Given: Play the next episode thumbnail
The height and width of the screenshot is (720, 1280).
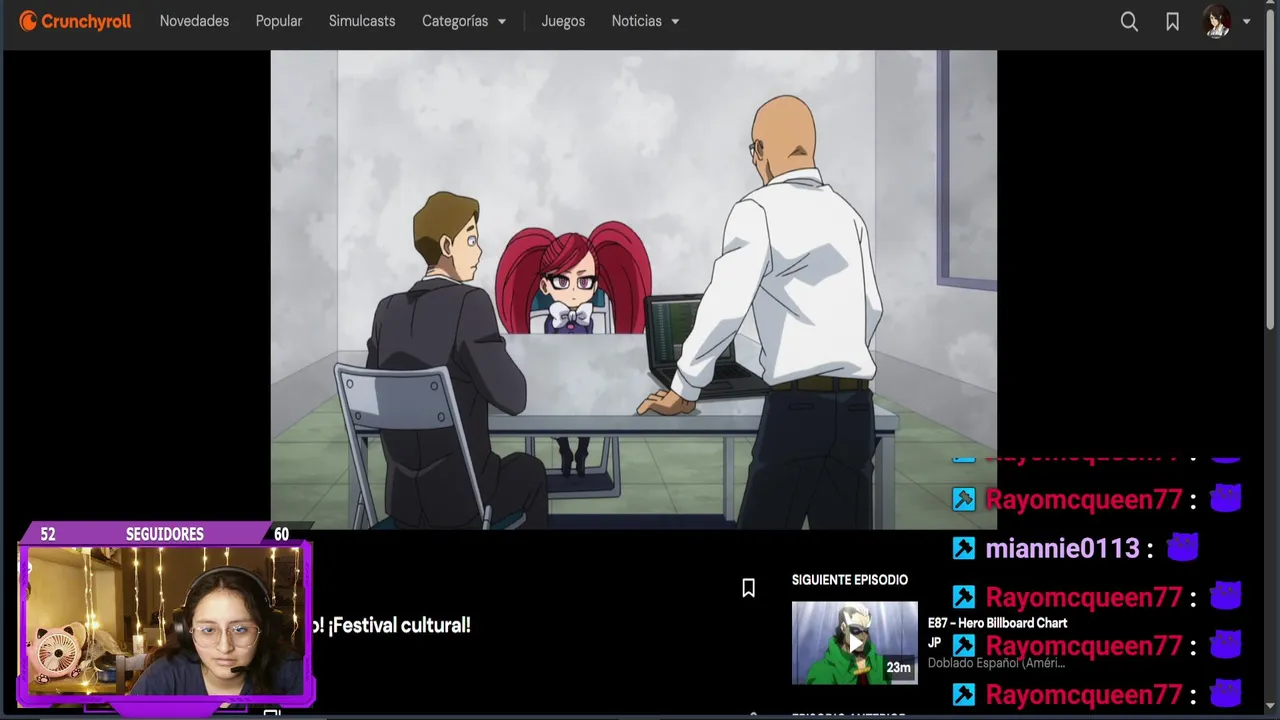Looking at the screenshot, I should tap(854, 642).
